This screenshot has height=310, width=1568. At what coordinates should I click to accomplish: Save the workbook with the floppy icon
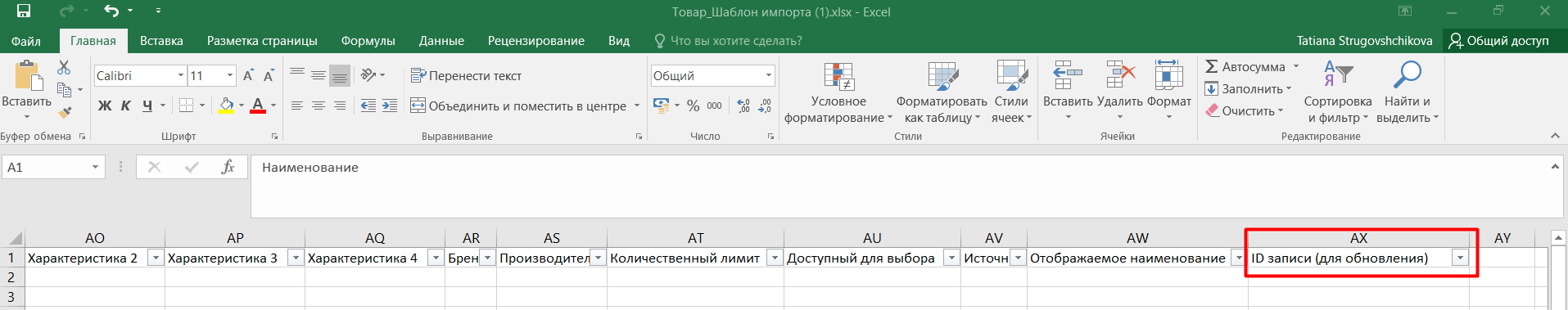[24, 11]
